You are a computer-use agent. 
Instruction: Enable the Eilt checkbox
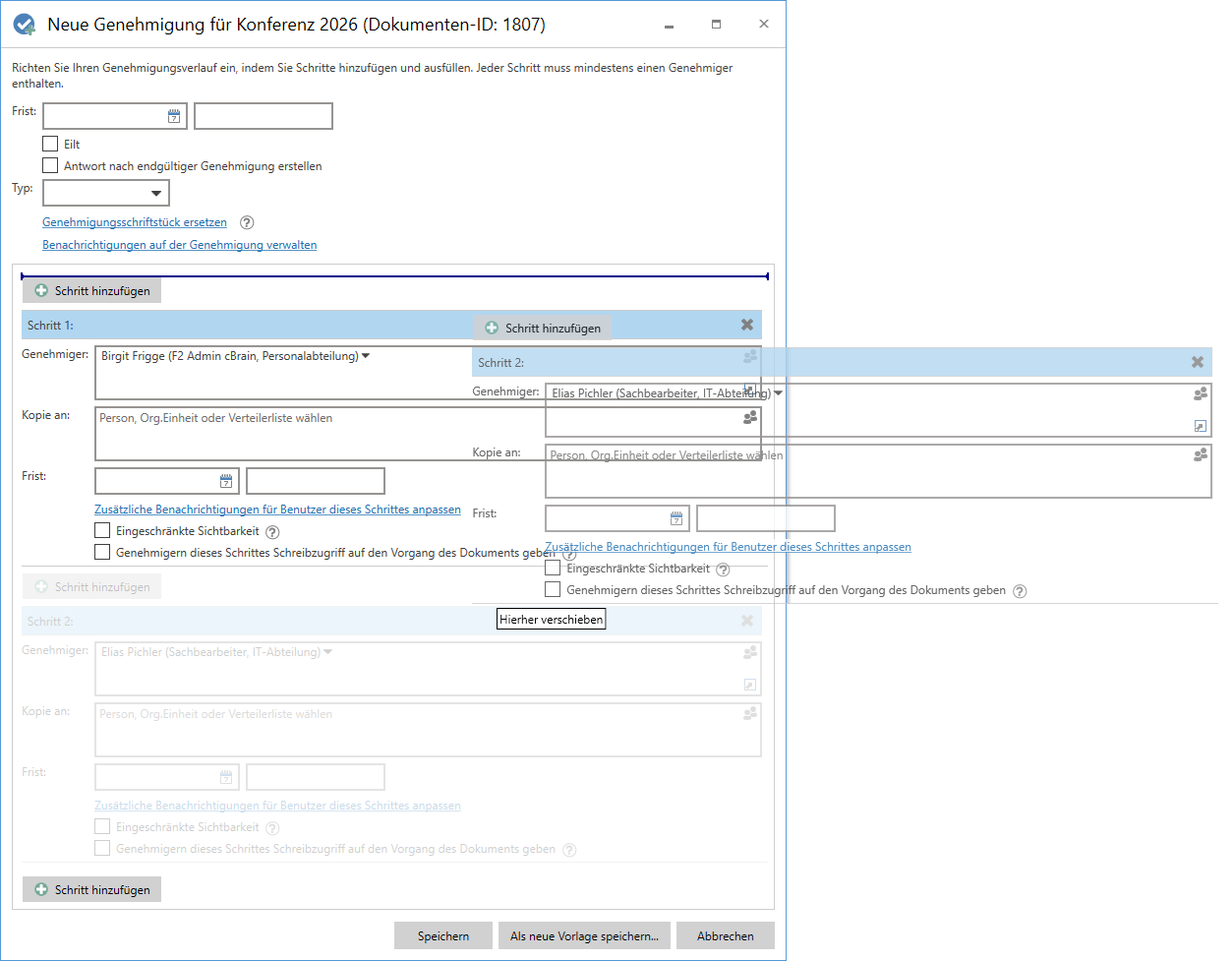tap(50, 144)
